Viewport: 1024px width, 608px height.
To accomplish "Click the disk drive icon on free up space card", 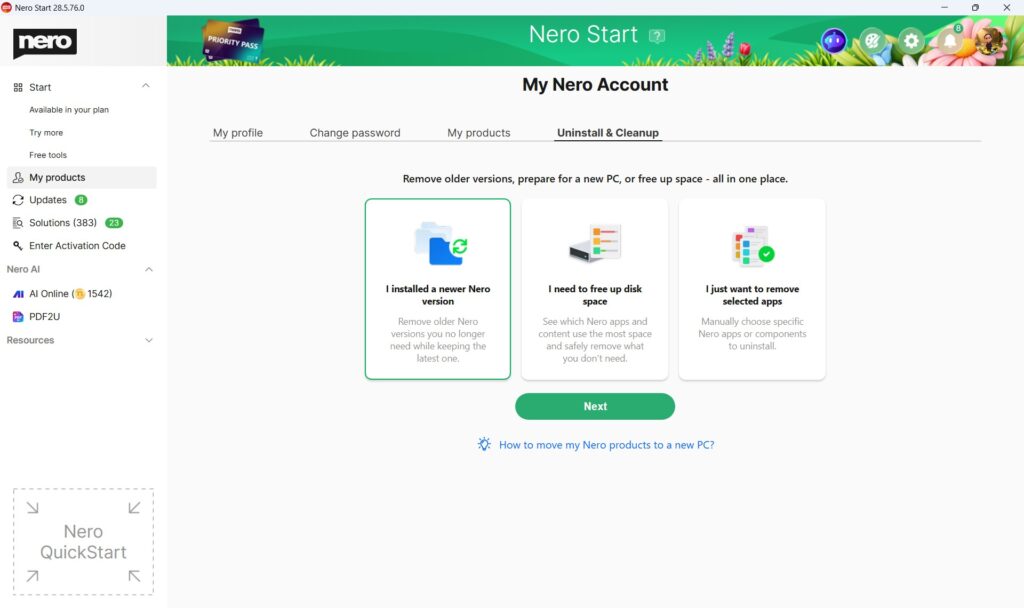I will [595, 243].
